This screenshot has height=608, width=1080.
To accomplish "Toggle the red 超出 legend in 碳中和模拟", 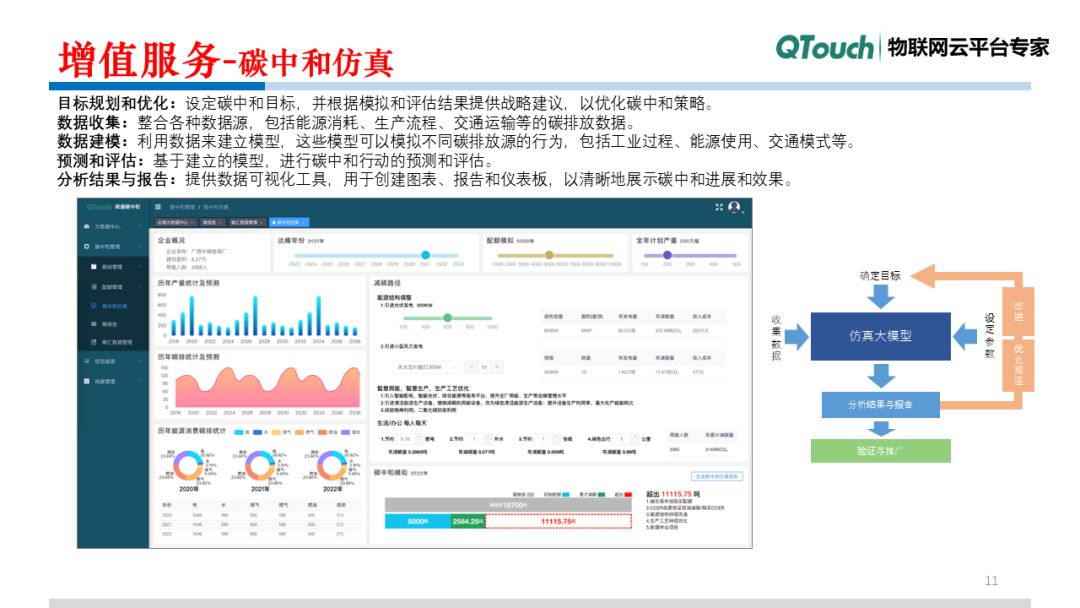I will click(x=623, y=494).
